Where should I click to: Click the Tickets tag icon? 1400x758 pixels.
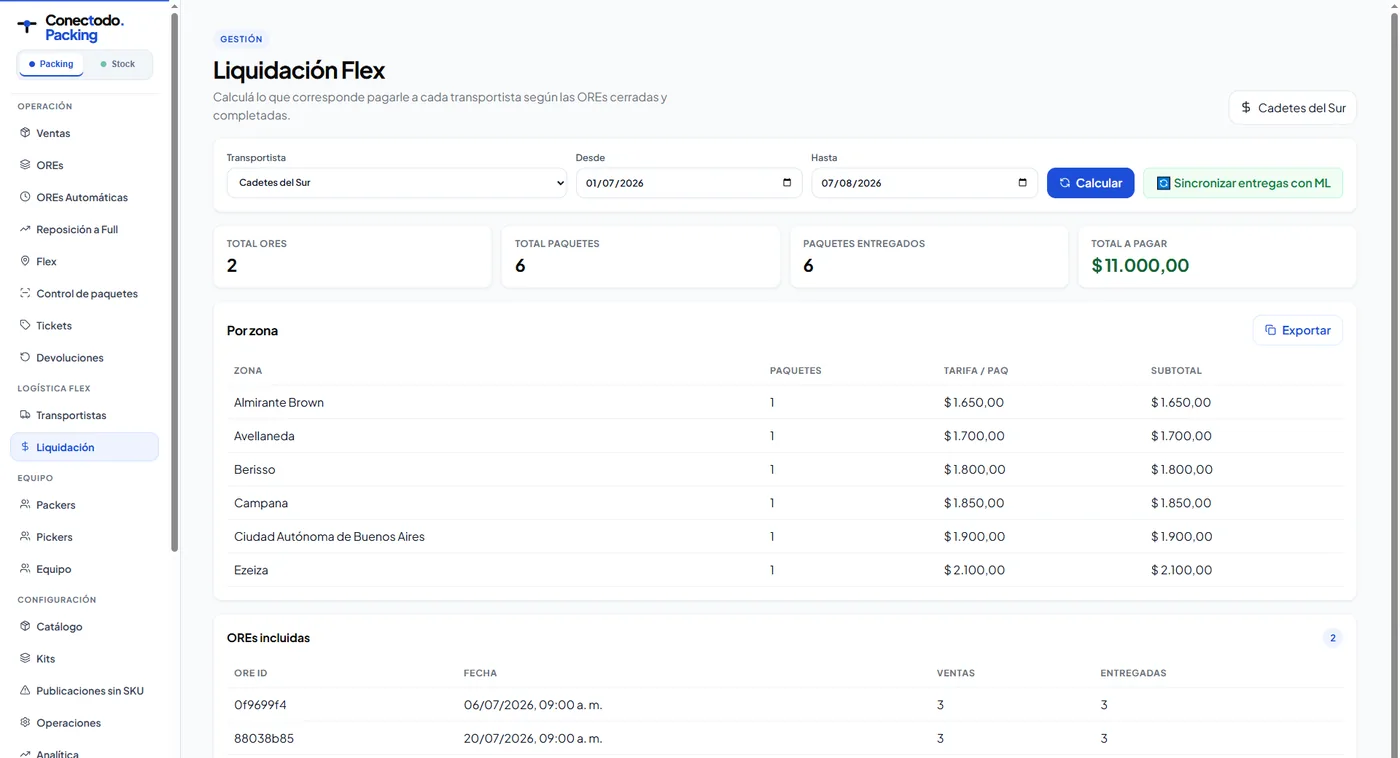[x=25, y=325]
